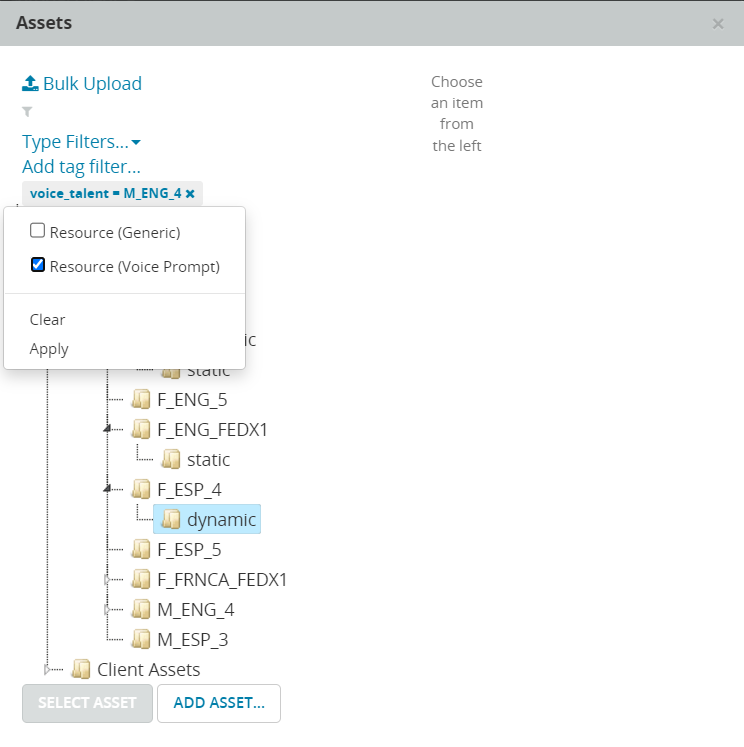
Task: Choose Clear in the filter menu
Action: 47,320
